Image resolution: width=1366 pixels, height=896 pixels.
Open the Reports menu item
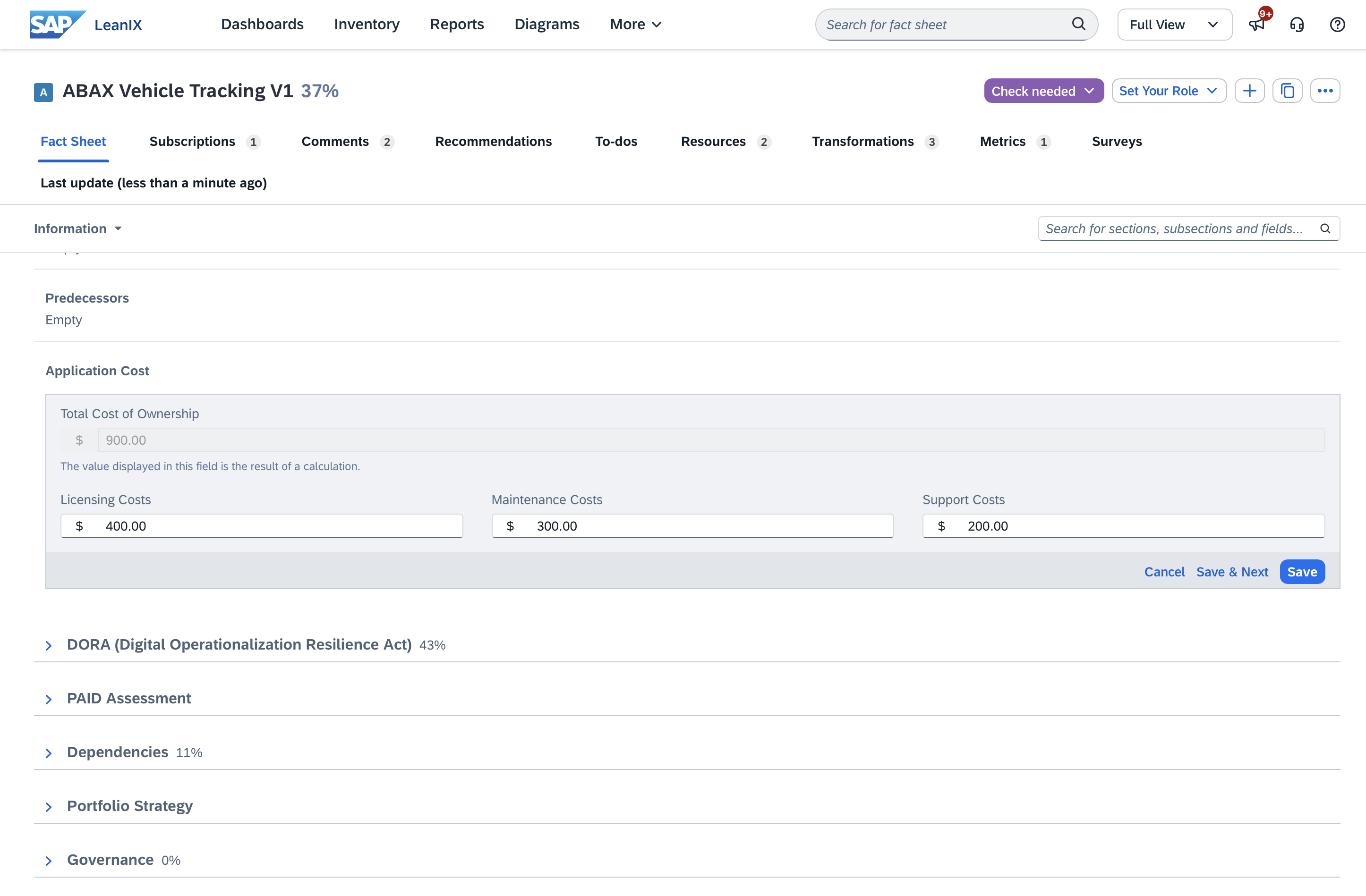[457, 24]
